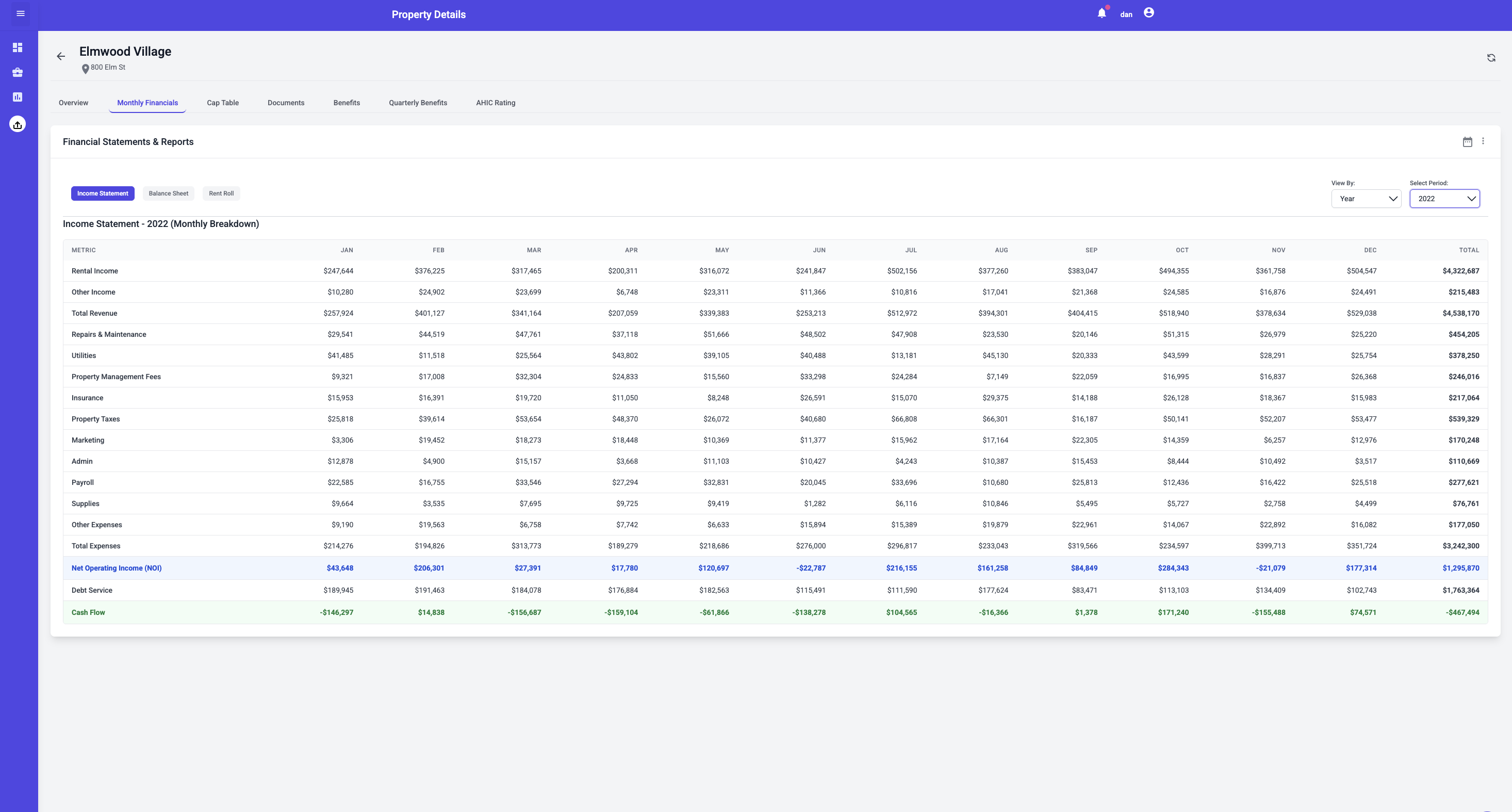
Task: Select the Income Statement toggle
Action: (103, 193)
